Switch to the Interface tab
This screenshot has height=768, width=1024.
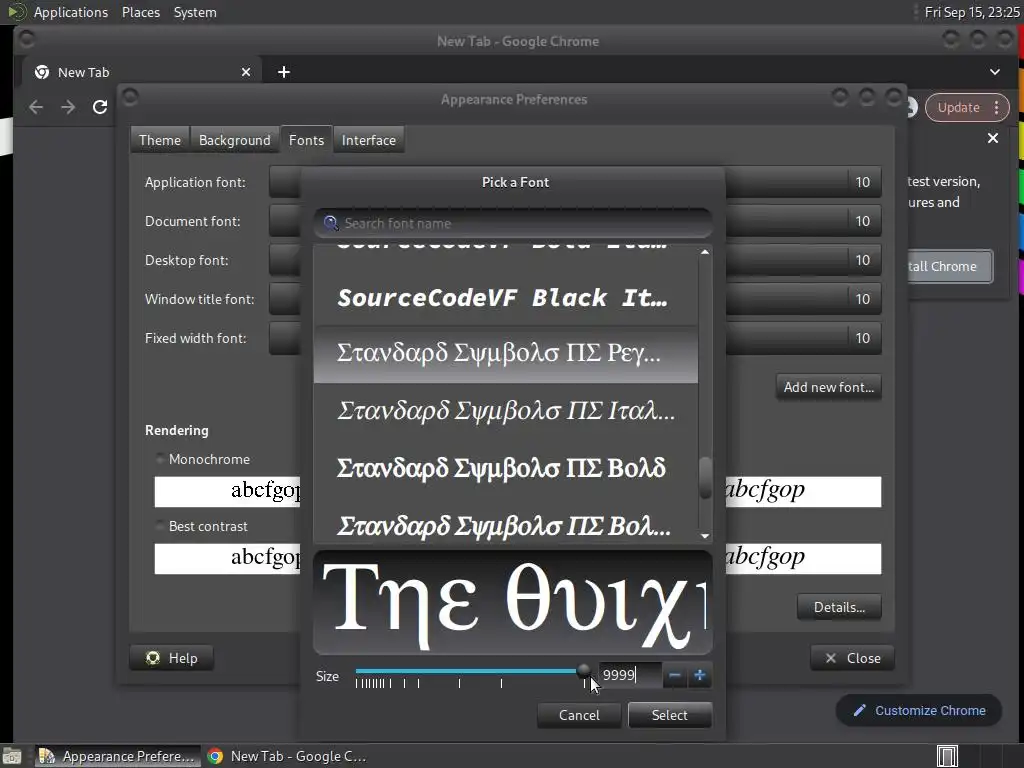tap(368, 140)
